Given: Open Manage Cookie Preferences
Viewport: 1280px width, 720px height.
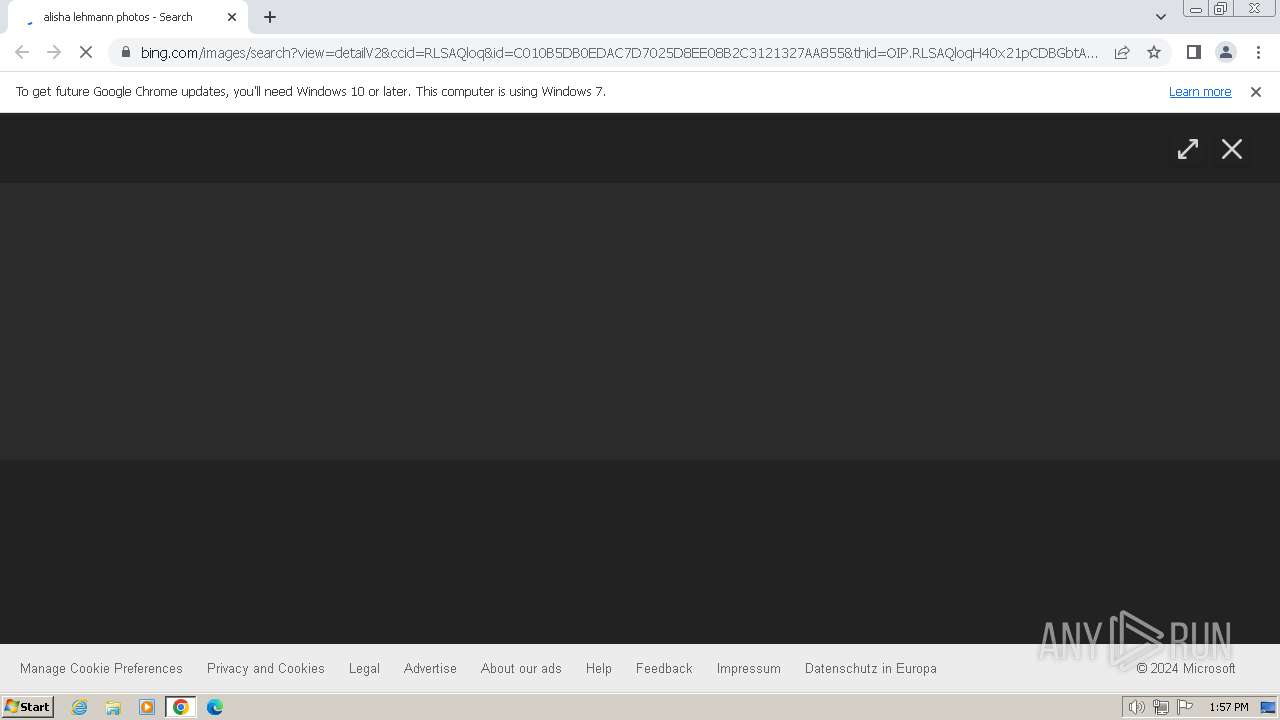Looking at the screenshot, I should (101, 668).
